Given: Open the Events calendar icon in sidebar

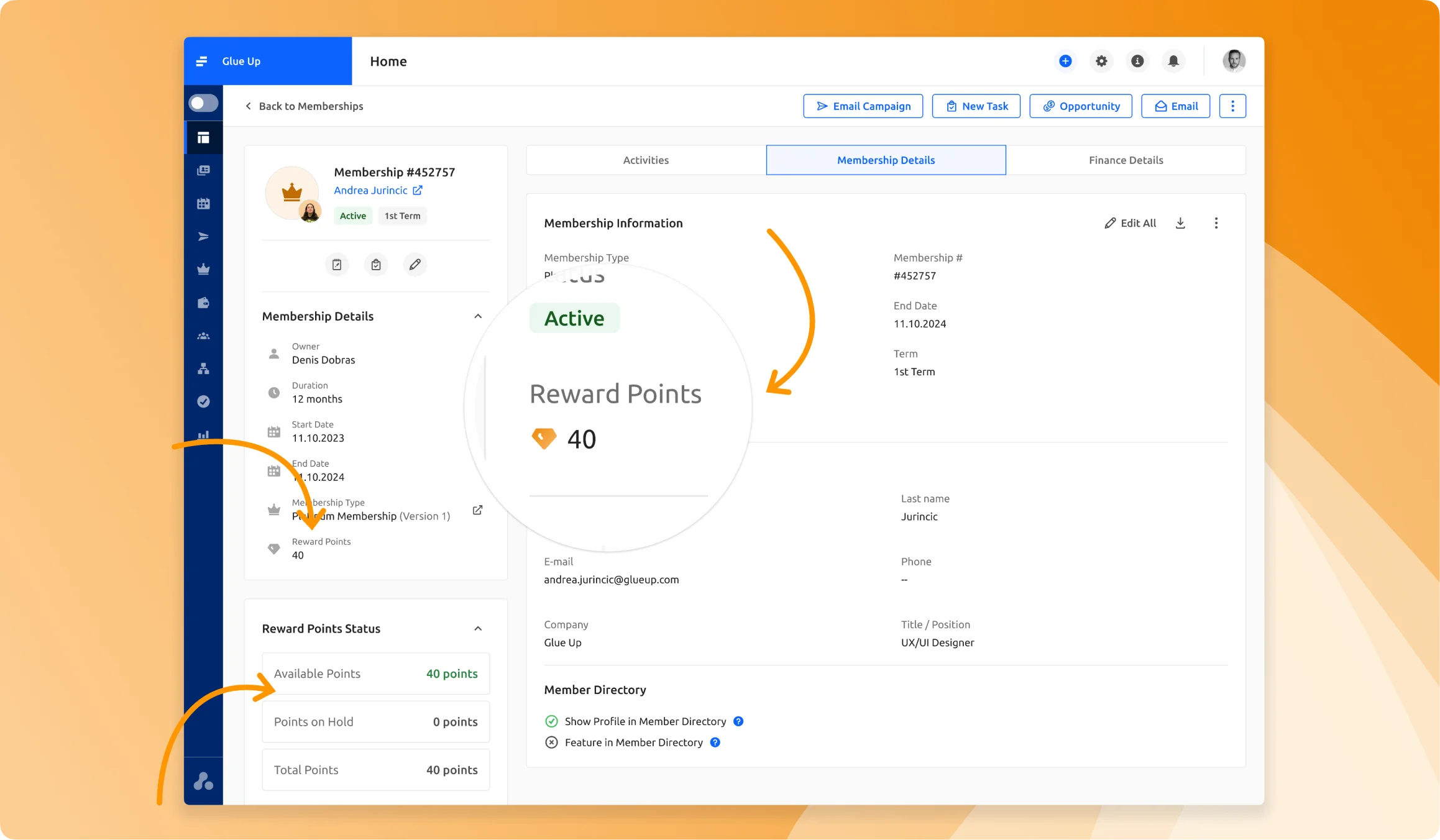Looking at the screenshot, I should (x=204, y=203).
